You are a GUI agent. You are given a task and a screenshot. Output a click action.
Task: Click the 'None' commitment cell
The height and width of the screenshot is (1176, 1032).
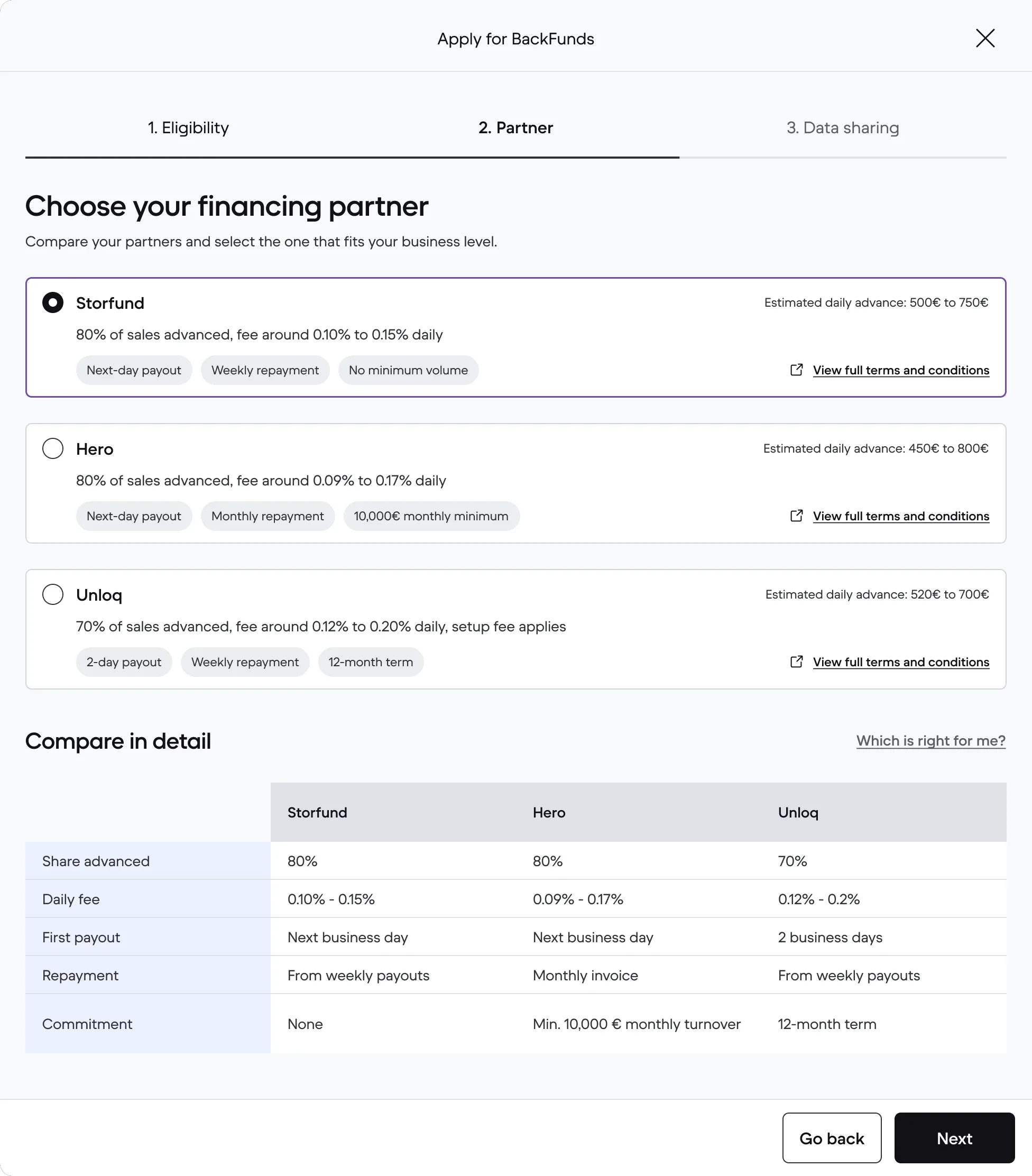click(305, 1024)
